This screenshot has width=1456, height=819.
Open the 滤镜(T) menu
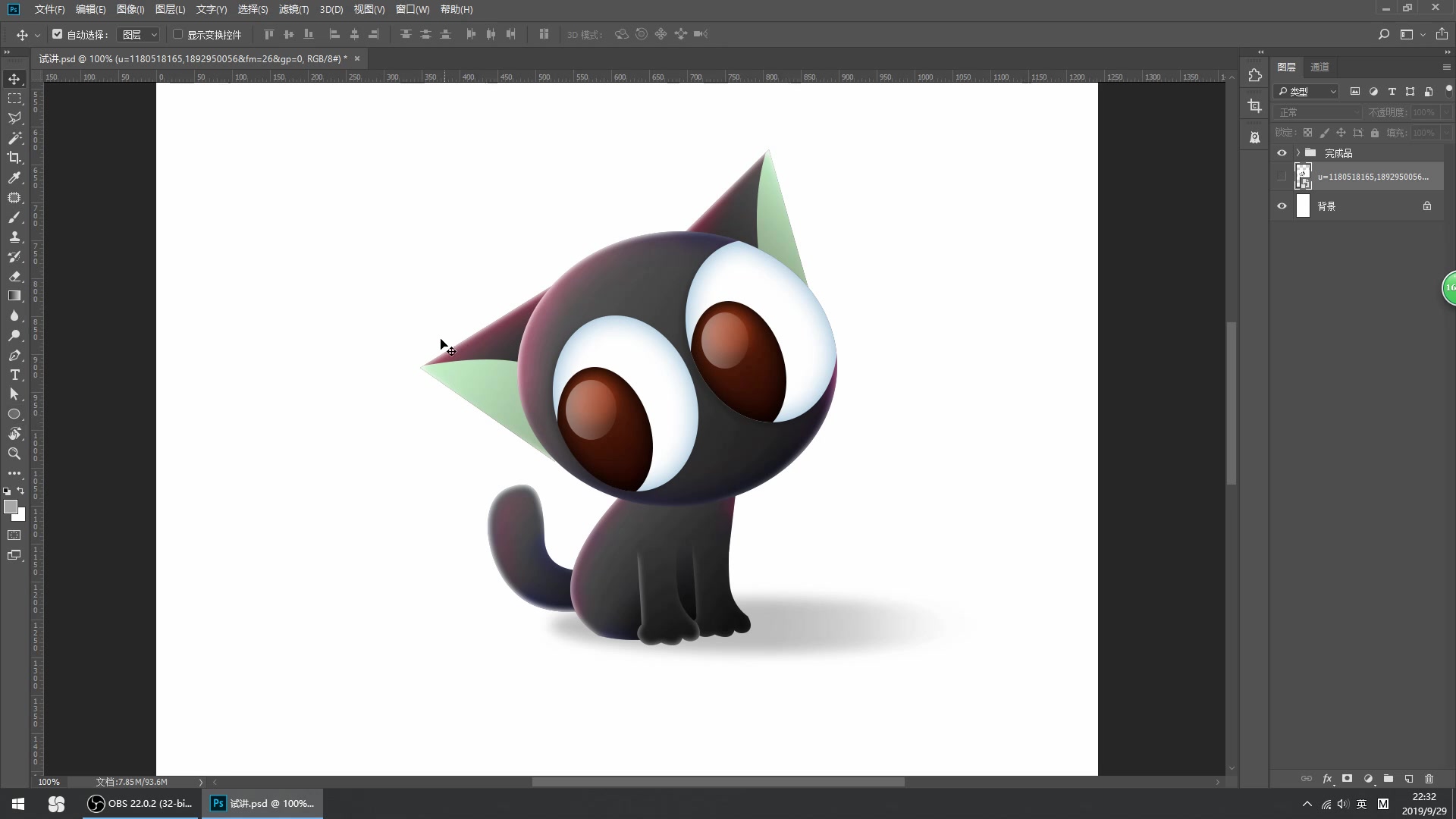point(293,9)
